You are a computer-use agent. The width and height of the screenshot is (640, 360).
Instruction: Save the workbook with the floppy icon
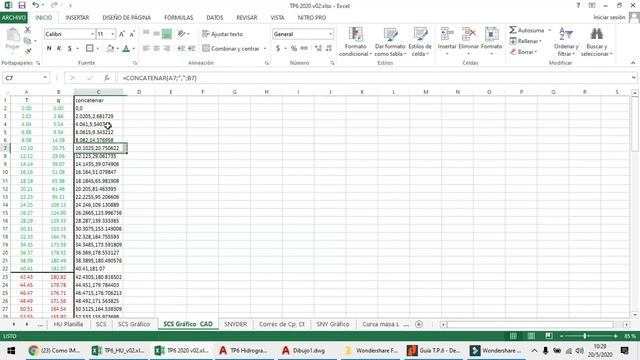[22, 5]
